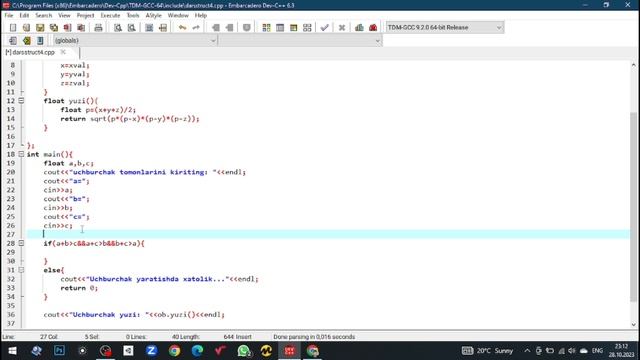This screenshot has width=640, height=360.
Task: Open the View menu
Action: pyautogui.click(x=64, y=15)
